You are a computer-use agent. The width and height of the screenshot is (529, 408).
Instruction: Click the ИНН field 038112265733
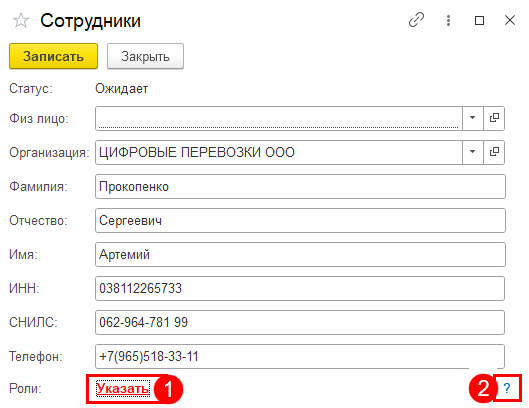[x=300, y=289]
